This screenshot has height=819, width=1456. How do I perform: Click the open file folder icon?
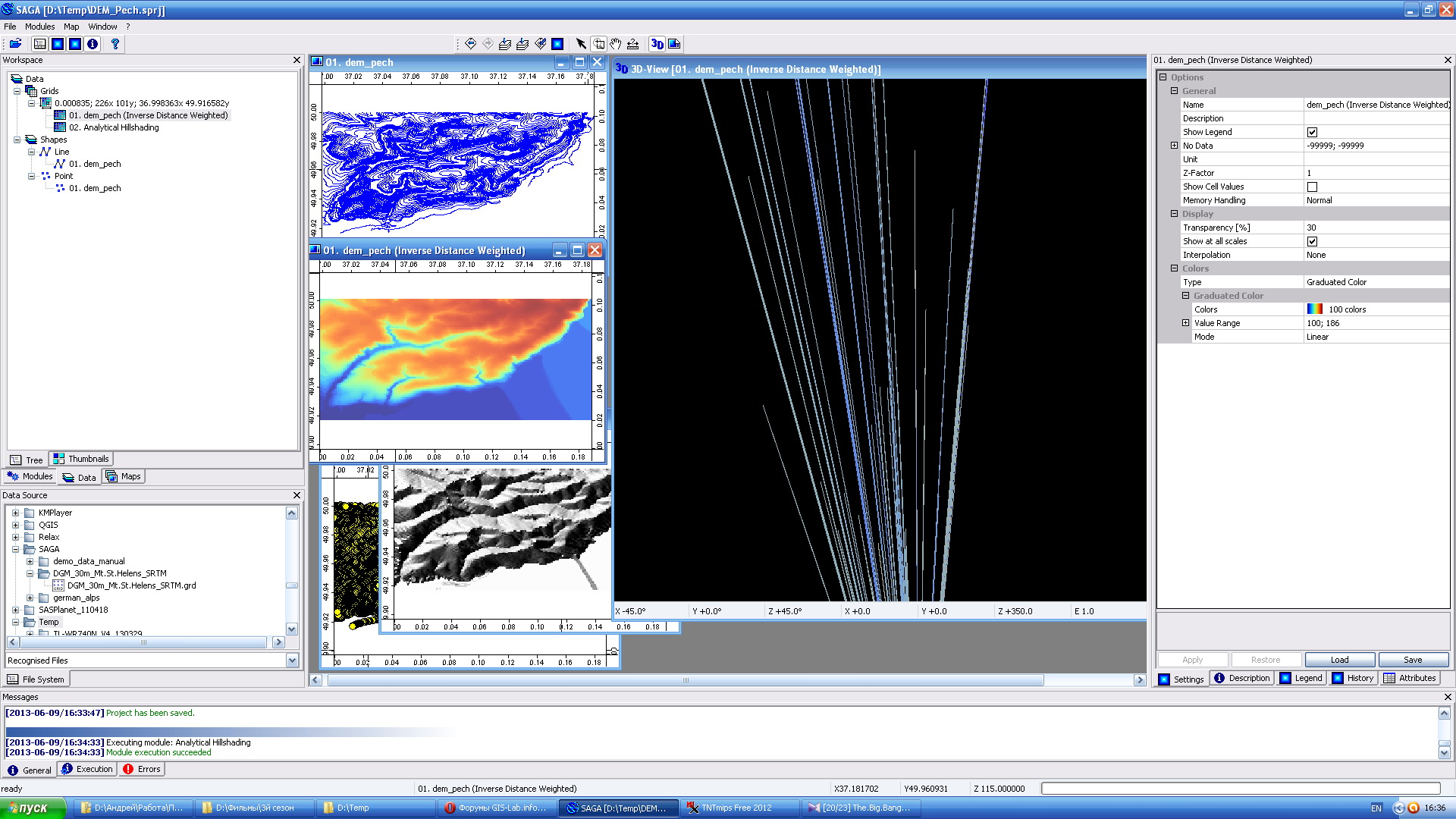pos(15,44)
